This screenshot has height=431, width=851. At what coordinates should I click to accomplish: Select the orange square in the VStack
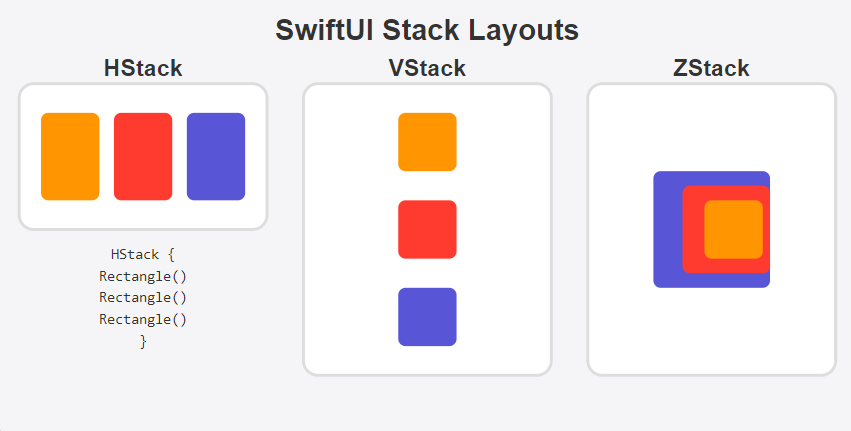coord(427,142)
